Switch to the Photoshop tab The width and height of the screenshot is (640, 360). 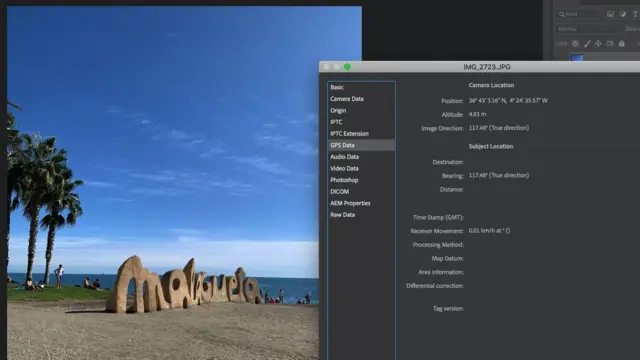tap(361, 180)
